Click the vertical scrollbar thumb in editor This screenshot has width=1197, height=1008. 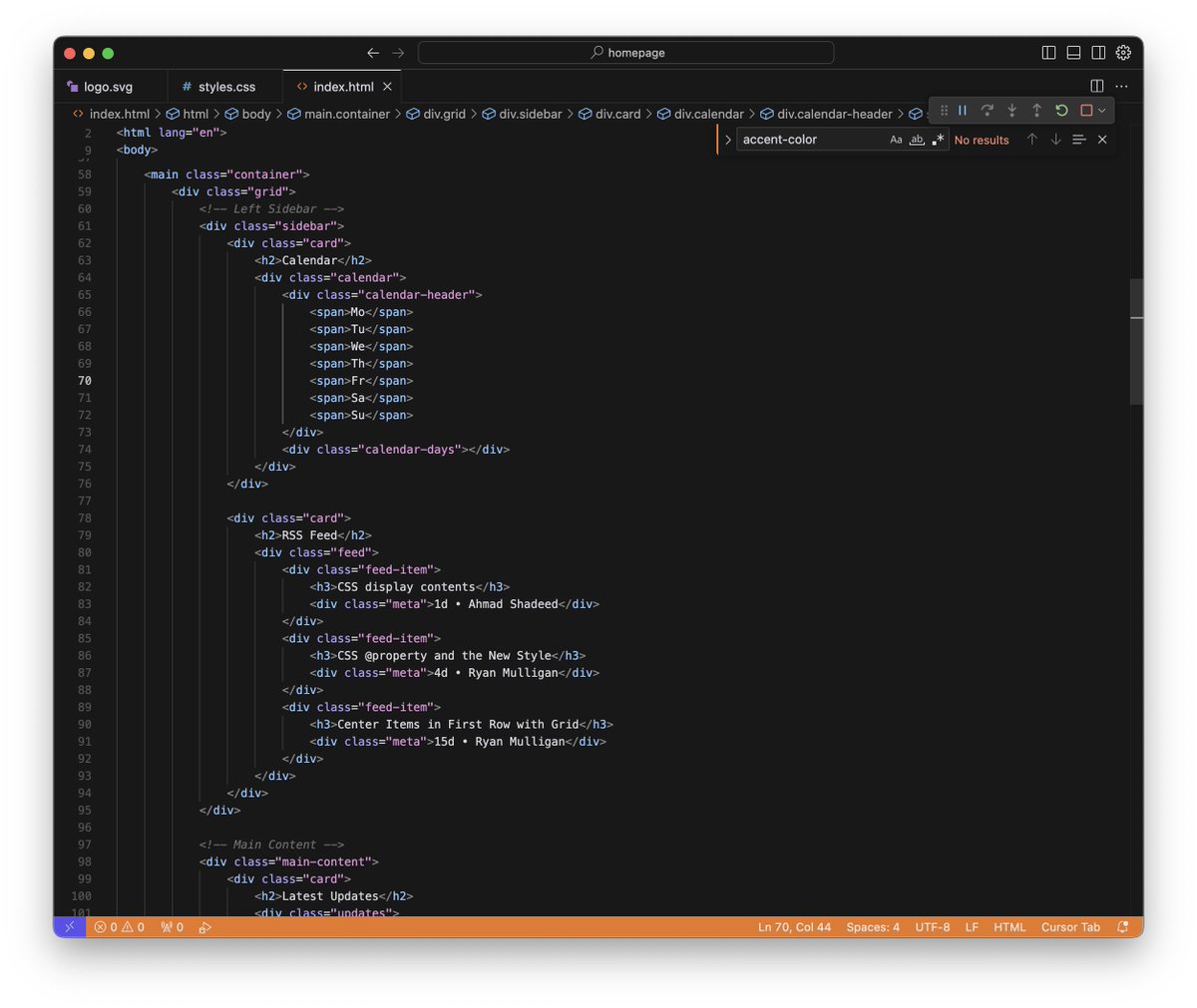pos(1136,341)
